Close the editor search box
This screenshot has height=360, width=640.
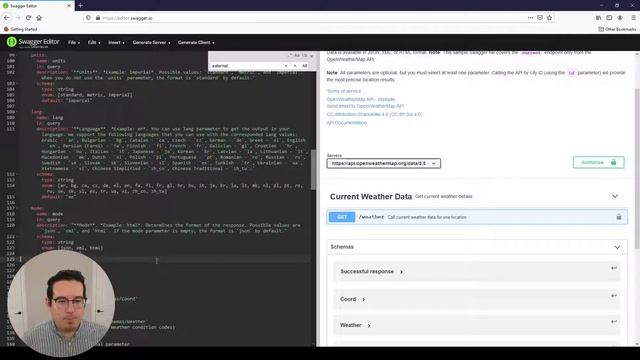(x=312, y=56)
